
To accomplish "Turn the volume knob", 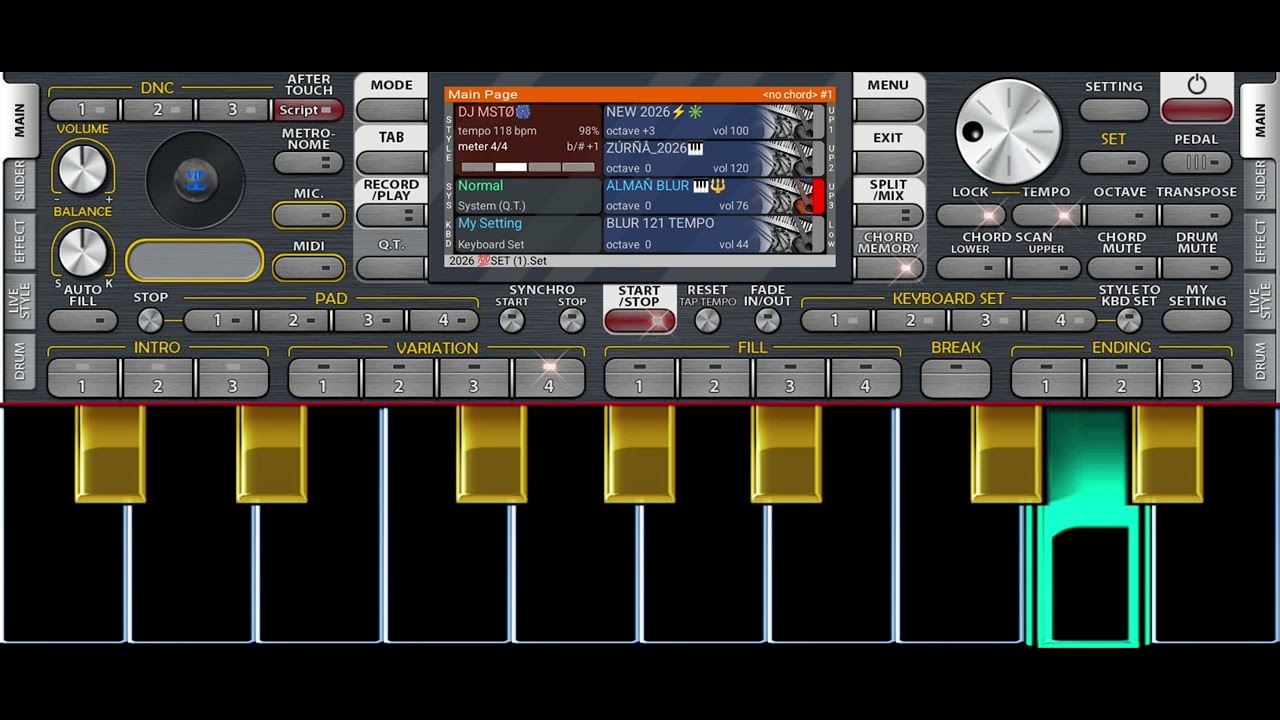I will click(83, 167).
